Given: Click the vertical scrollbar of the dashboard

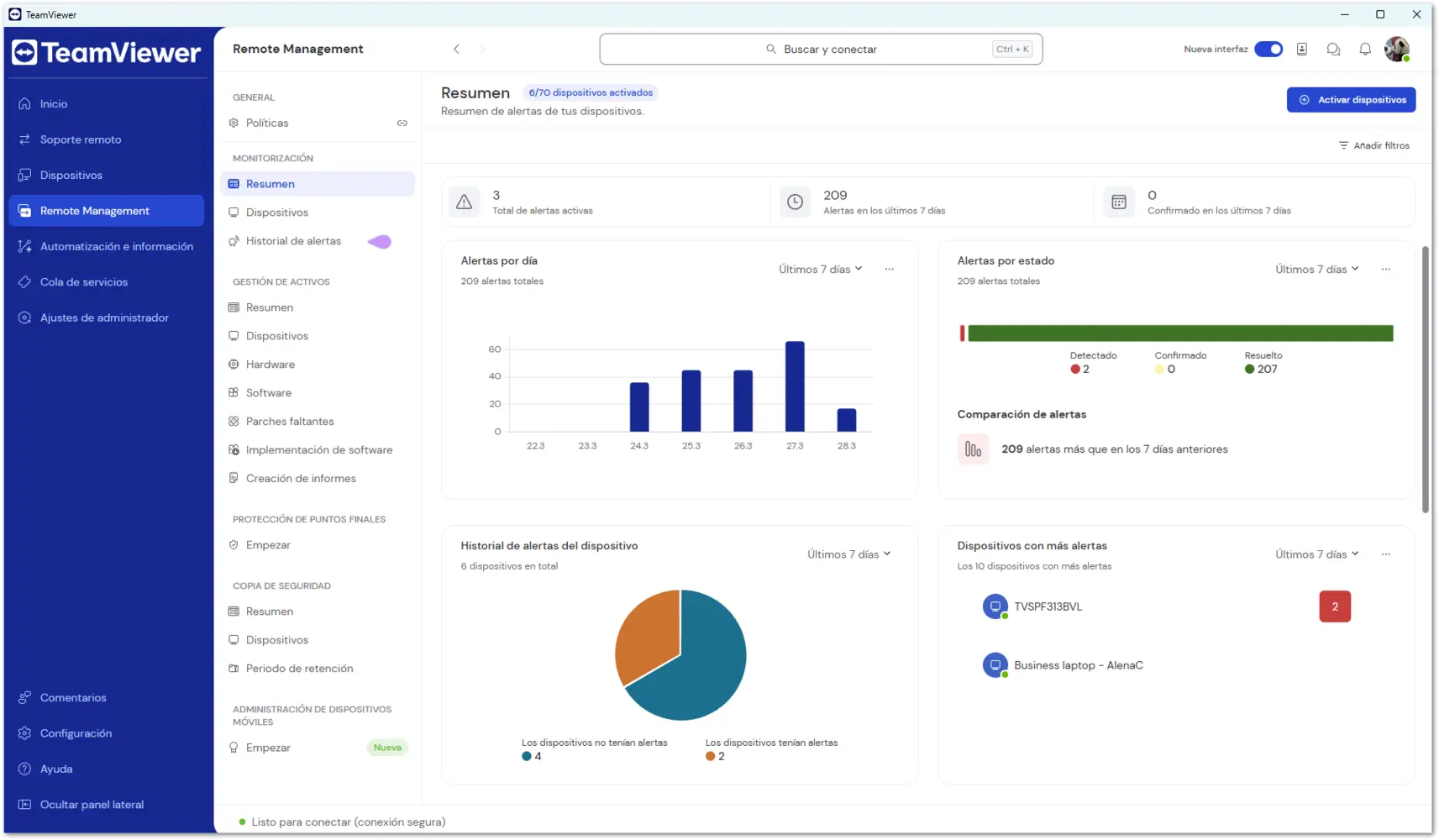Looking at the screenshot, I should pyautogui.click(x=1426, y=380).
